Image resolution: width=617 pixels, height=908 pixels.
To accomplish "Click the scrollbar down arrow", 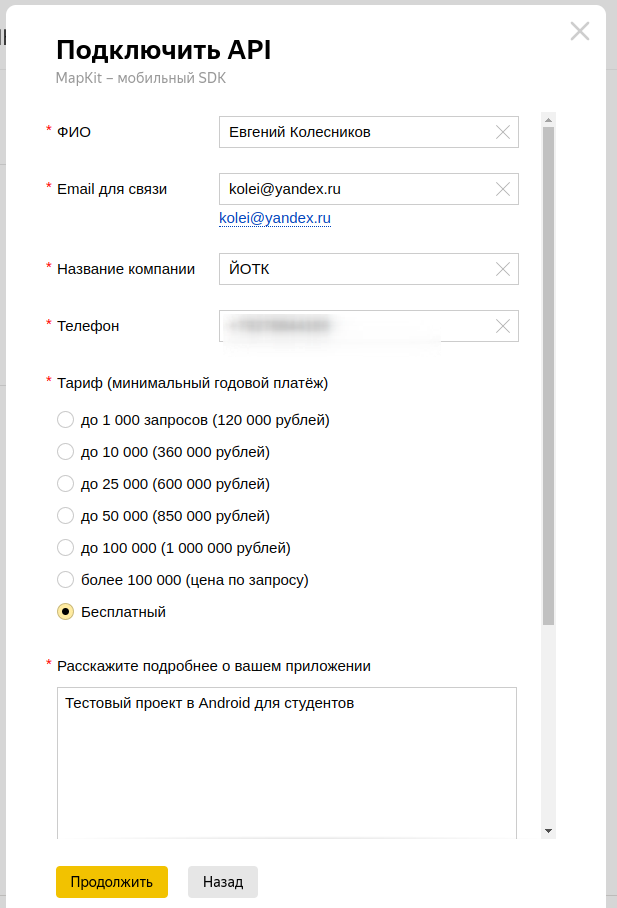I will pos(548,831).
